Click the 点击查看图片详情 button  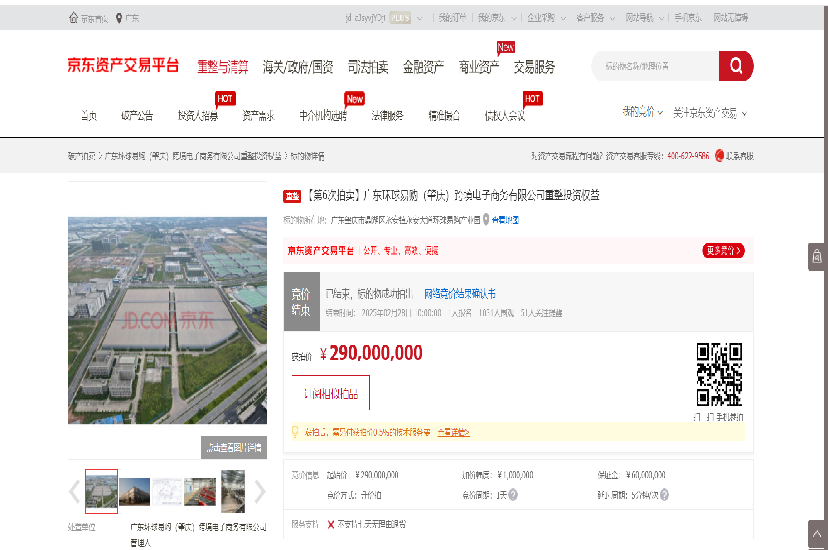[234, 448]
